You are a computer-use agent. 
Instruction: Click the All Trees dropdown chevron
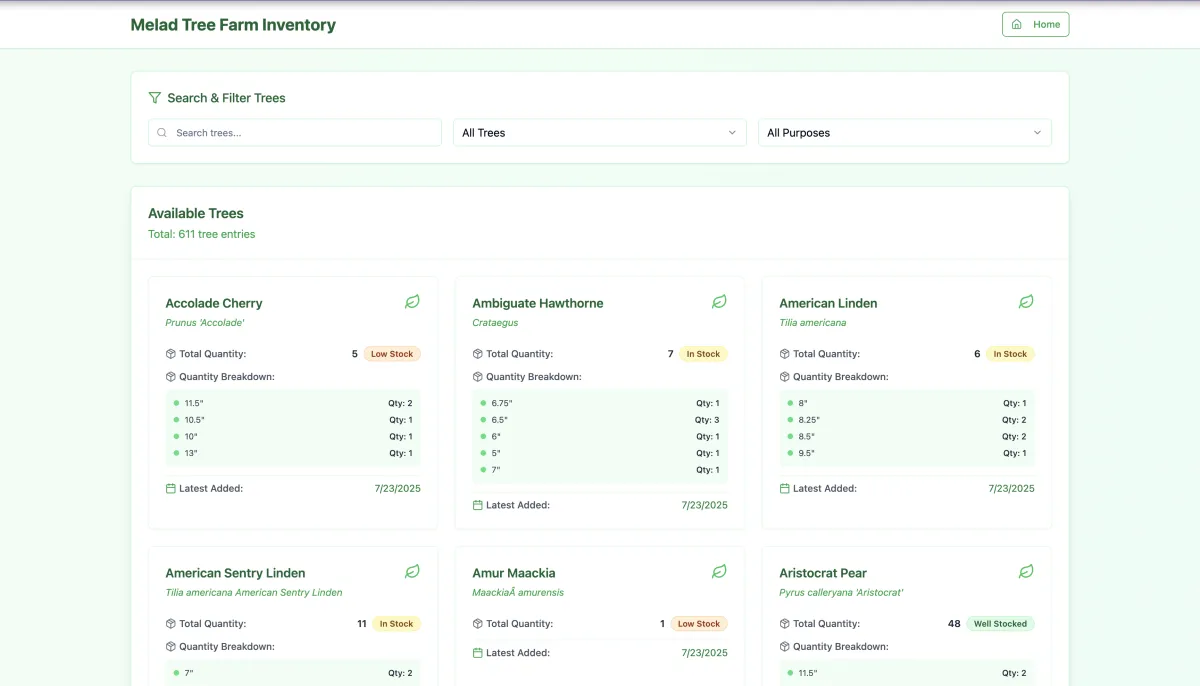coord(732,133)
